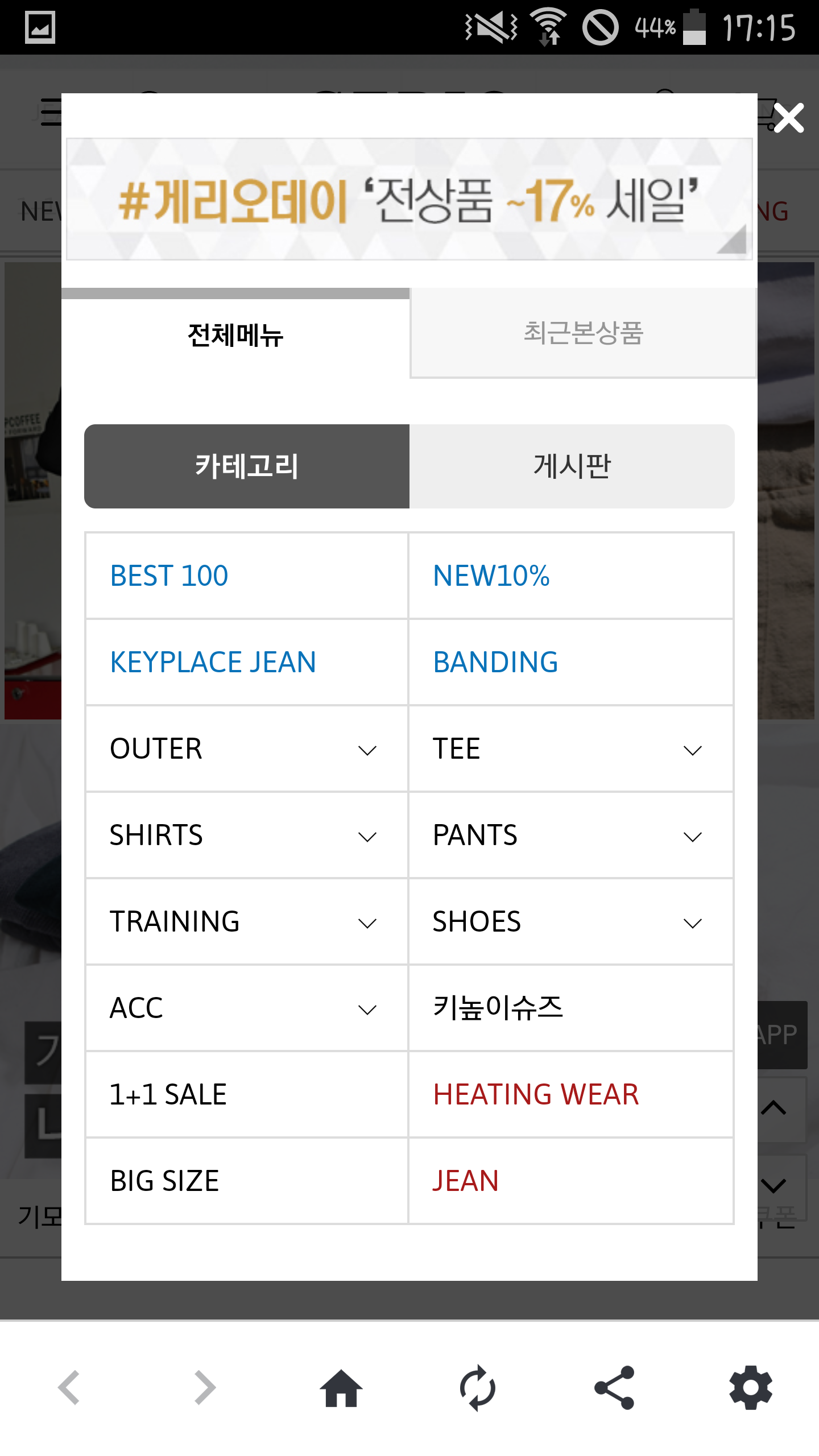Open the BEST 100 link

pyautogui.click(x=169, y=576)
